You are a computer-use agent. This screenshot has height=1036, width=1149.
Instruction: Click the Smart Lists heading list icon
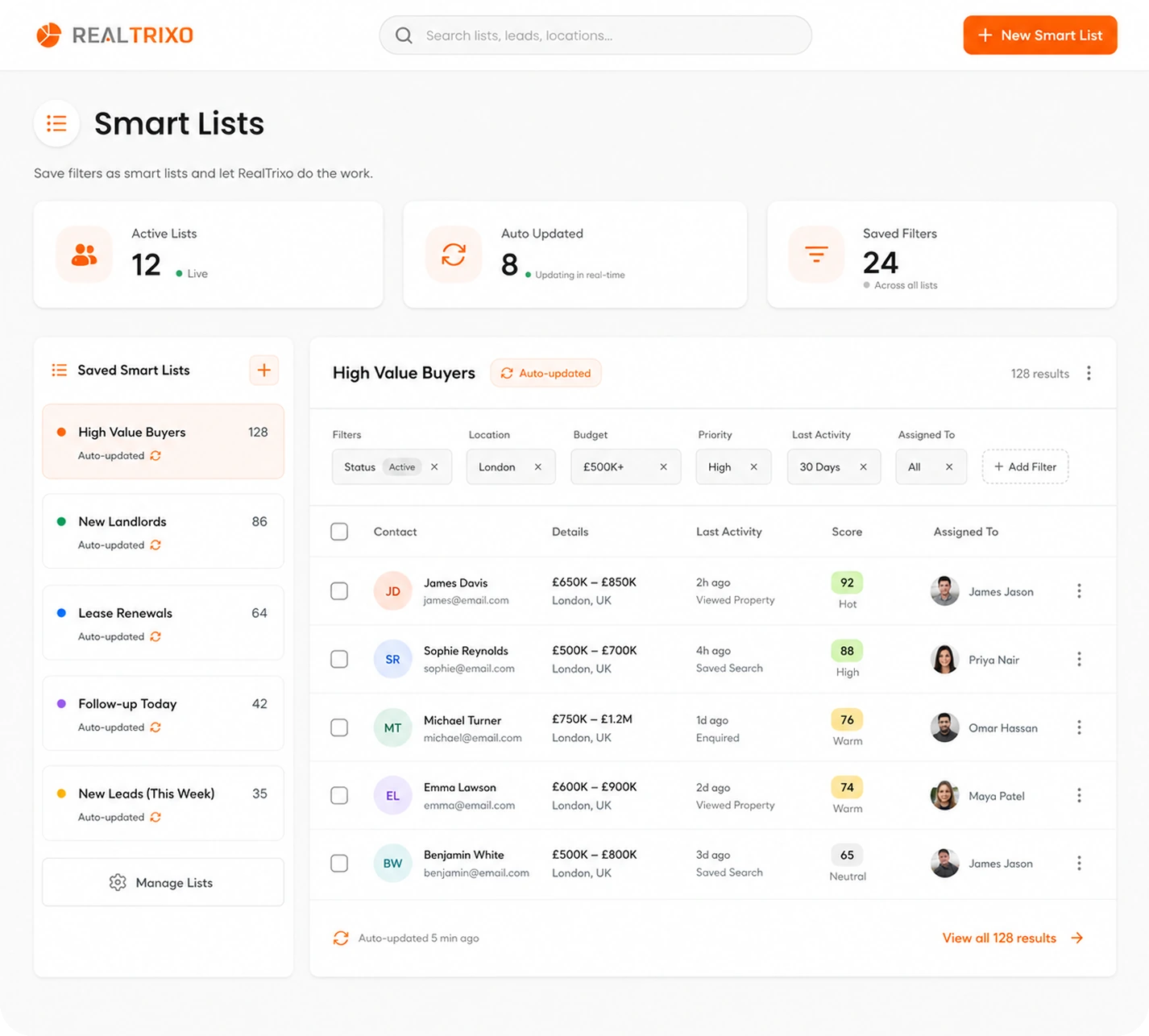tap(56, 123)
